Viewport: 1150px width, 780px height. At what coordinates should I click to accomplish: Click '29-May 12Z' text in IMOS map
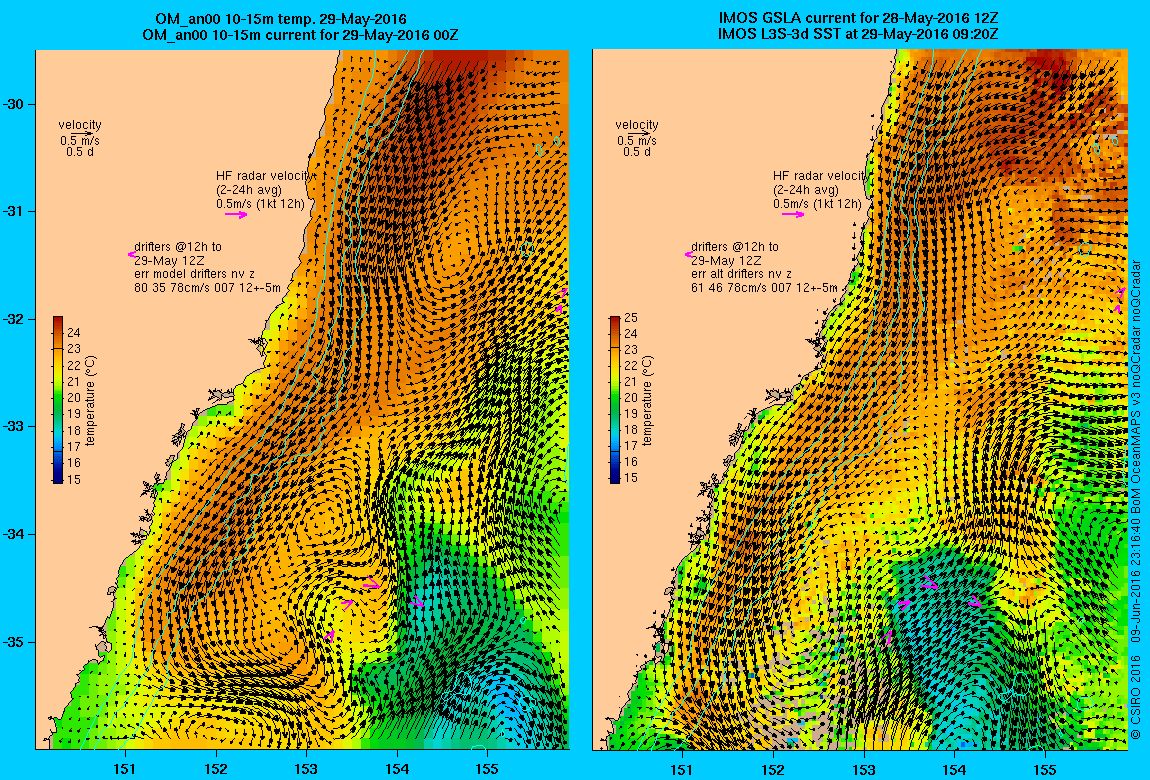coord(726,260)
